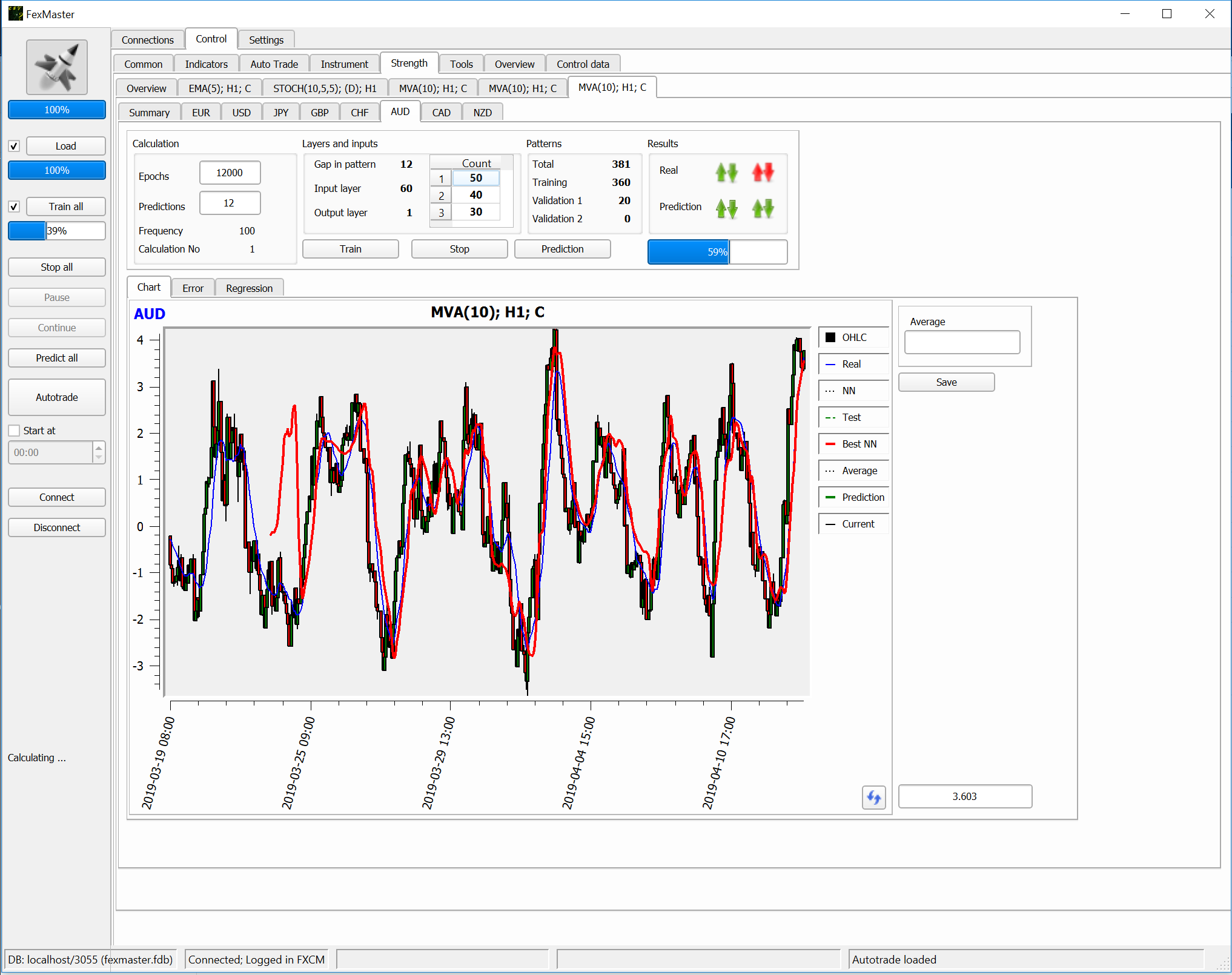Click the blue refresh chart icon

[873, 797]
